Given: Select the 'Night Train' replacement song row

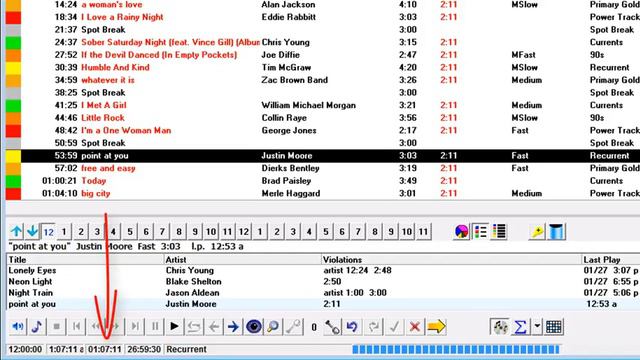Looking at the screenshot, I should coord(323,293).
